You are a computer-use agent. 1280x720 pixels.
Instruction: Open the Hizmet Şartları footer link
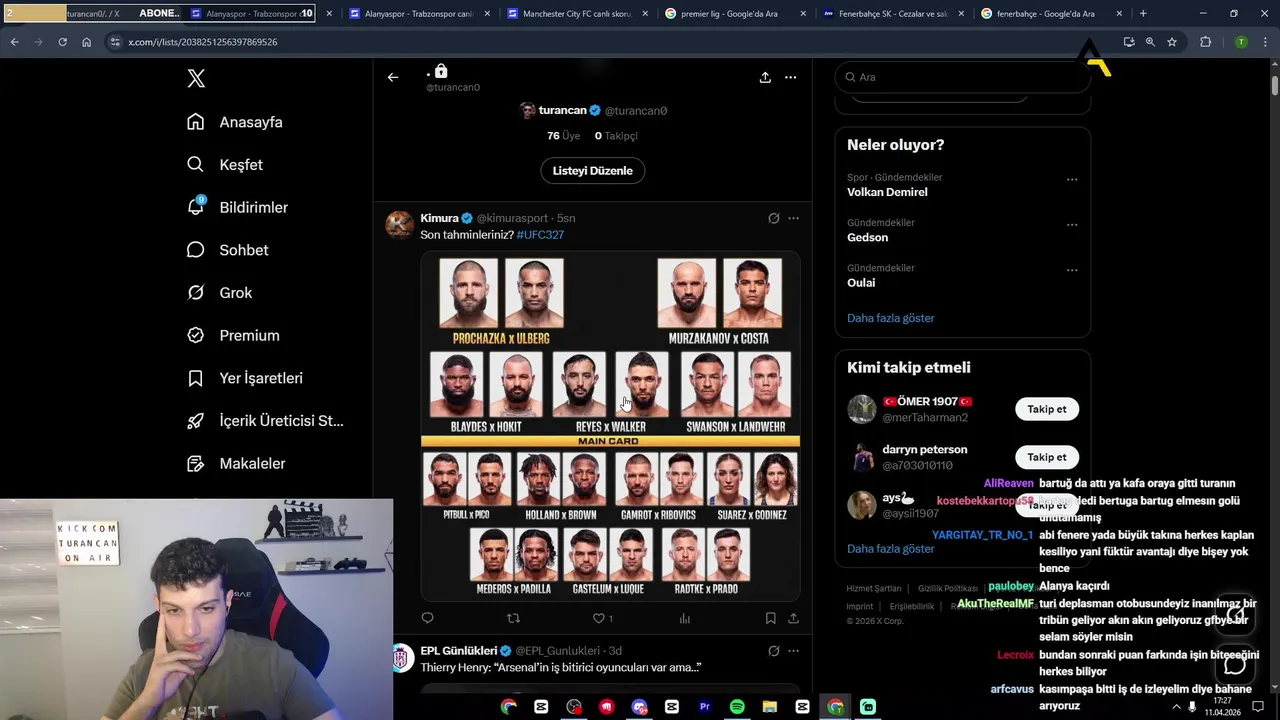pyautogui.click(x=874, y=589)
